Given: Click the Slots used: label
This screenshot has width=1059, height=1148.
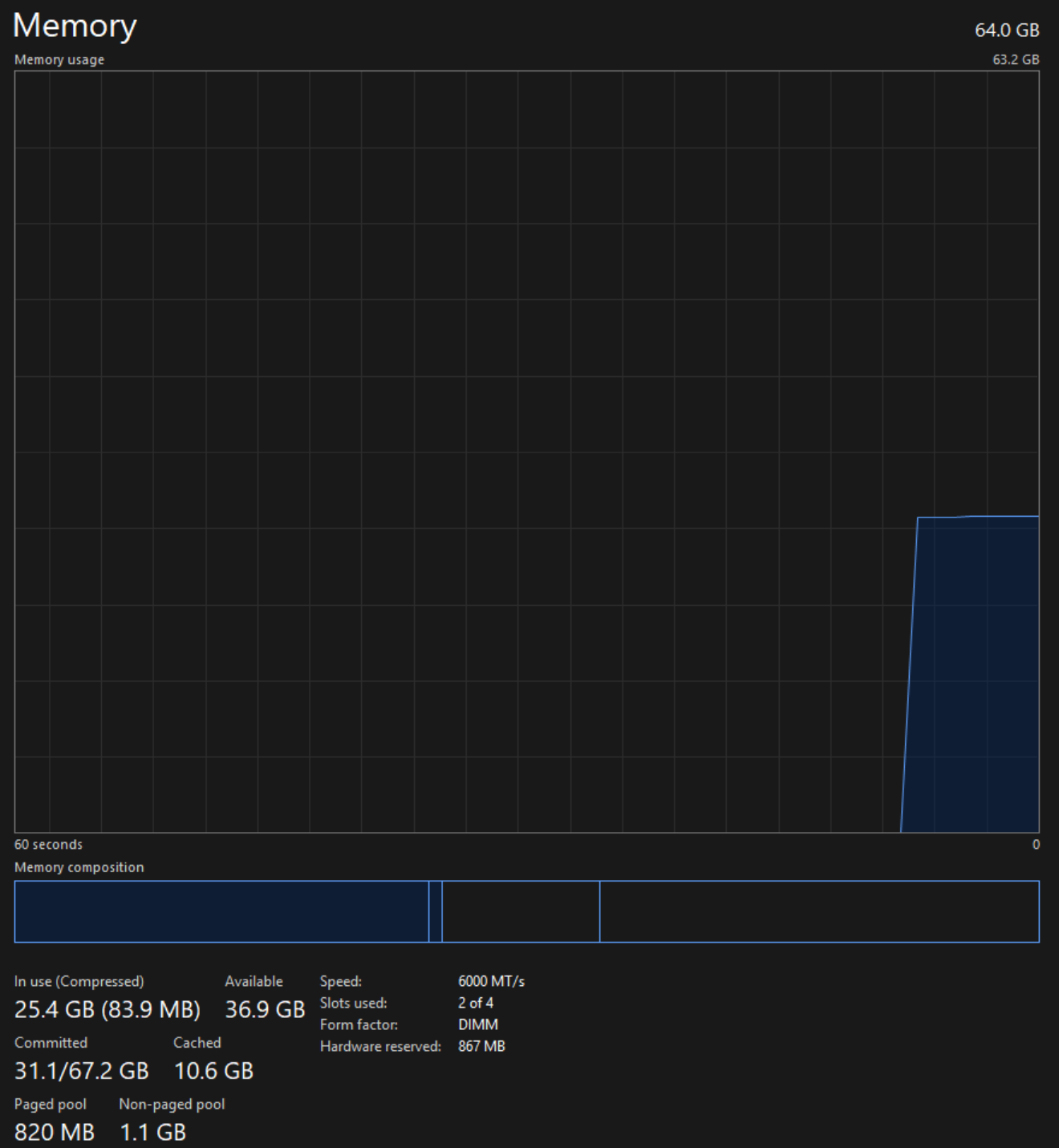Looking at the screenshot, I should click(x=353, y=1003).
